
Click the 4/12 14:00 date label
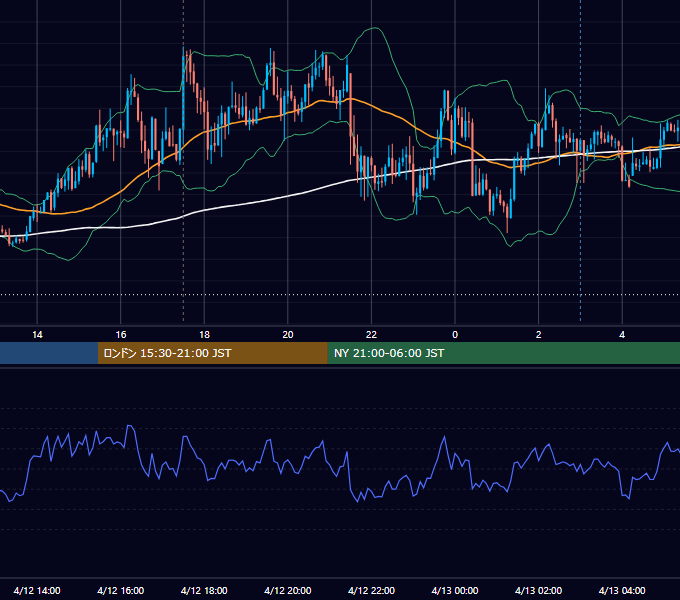pos(37,590)
